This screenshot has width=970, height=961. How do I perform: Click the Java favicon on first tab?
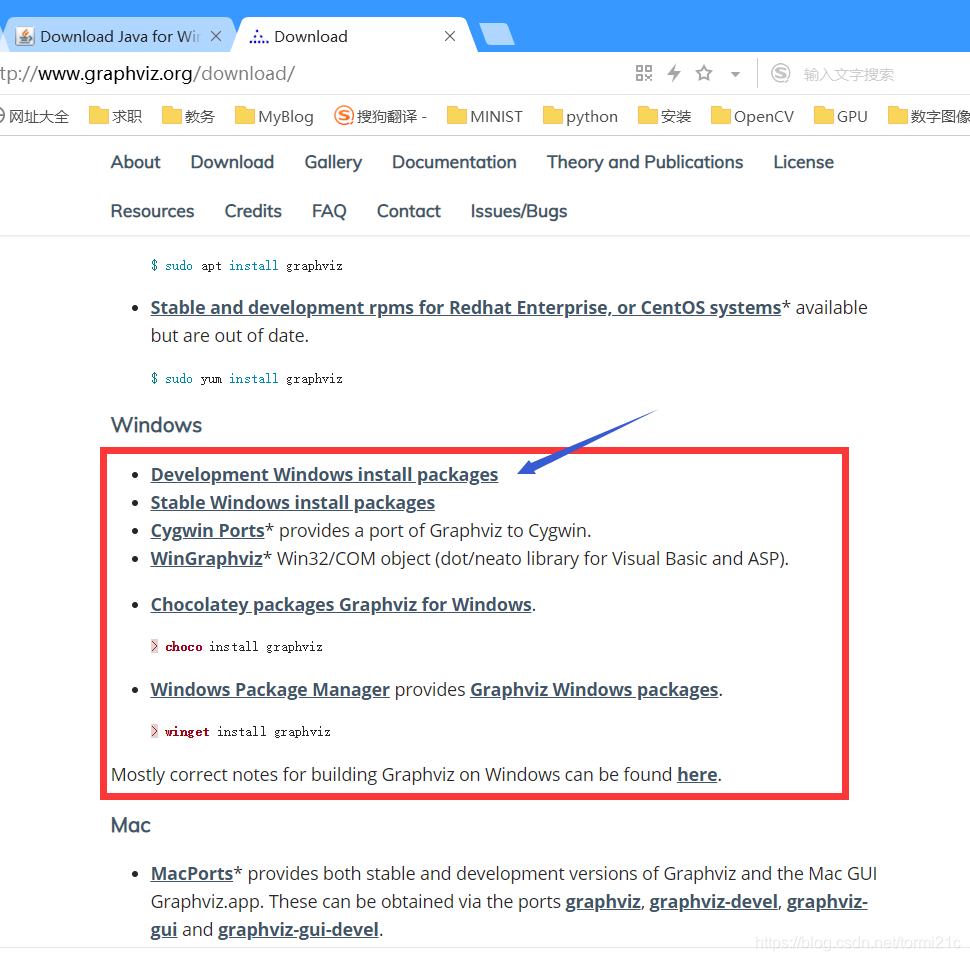click(x=25, y=37)
